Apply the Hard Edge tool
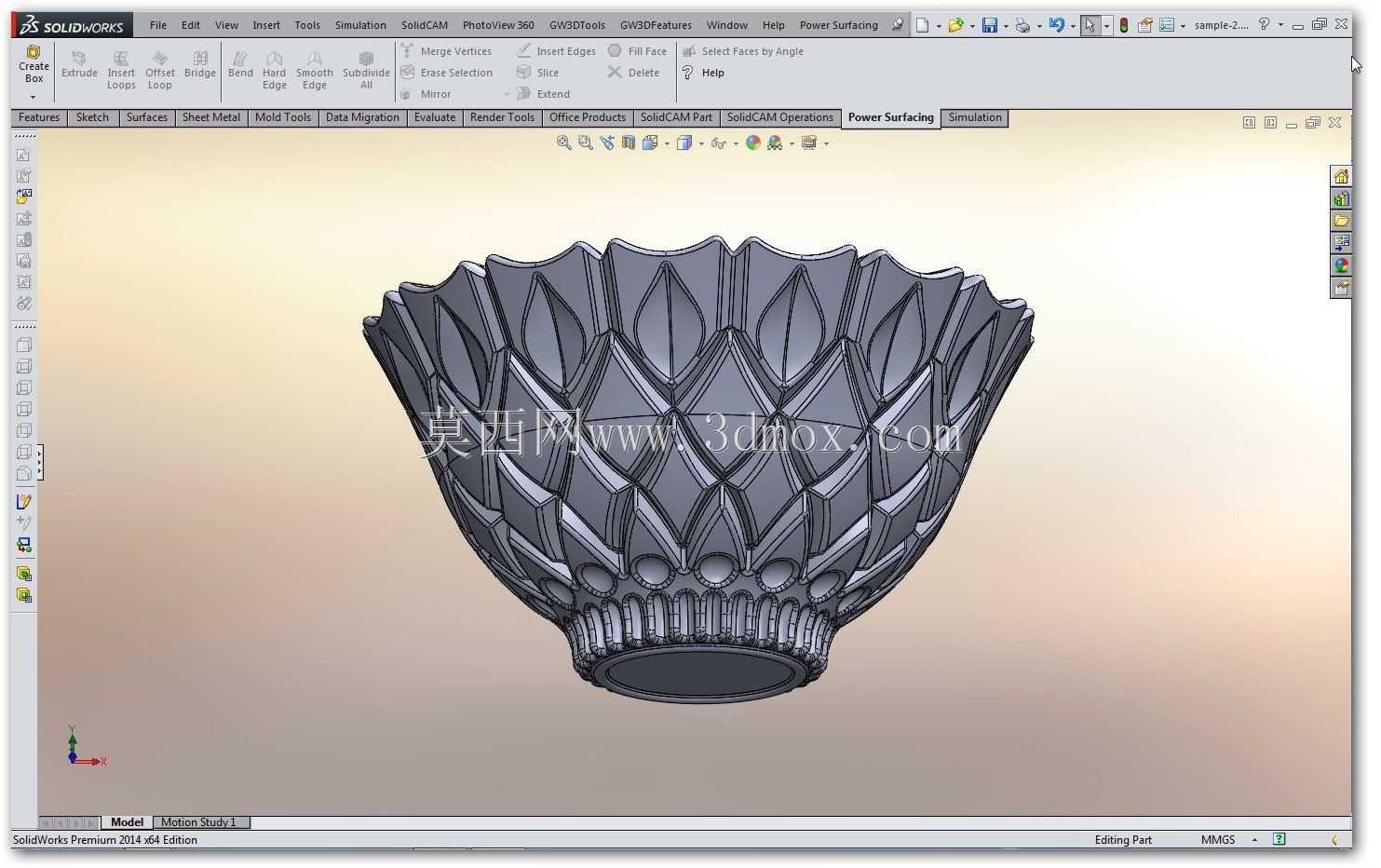Screen dimensions: 1381x868 (275, 71)
